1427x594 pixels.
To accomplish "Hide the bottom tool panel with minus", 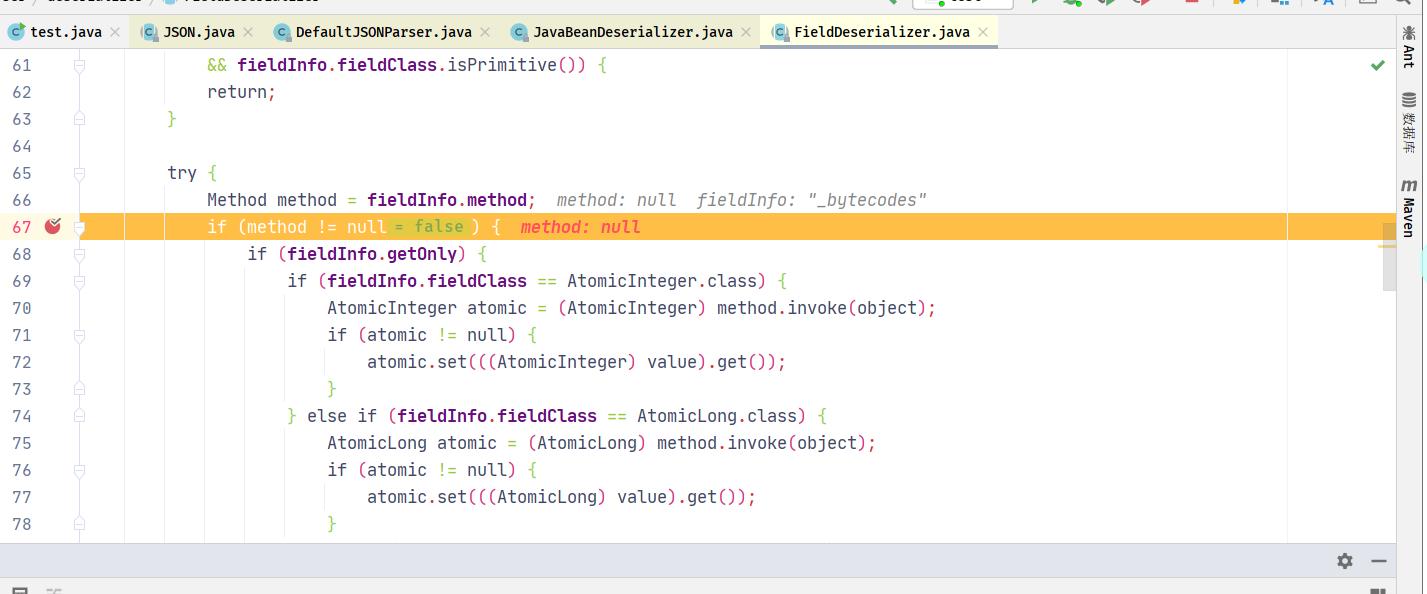I will [x=1379, y=561].
